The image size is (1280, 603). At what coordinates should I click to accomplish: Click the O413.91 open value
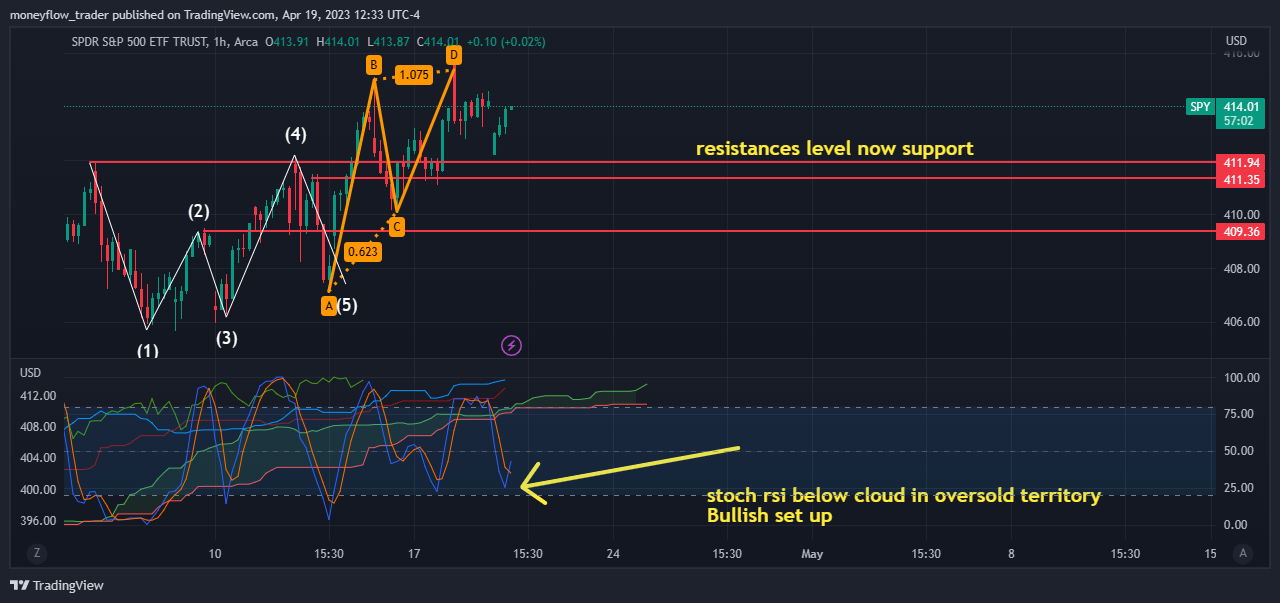pos(288,42)
